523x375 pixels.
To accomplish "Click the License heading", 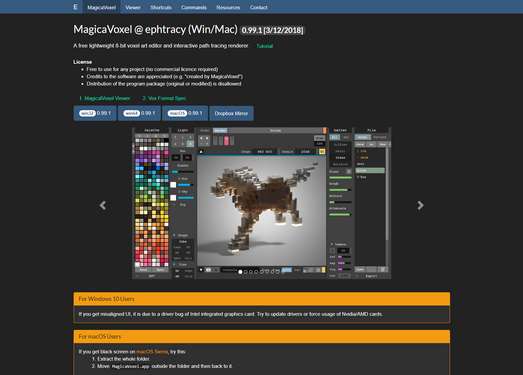I will [82, 62].
